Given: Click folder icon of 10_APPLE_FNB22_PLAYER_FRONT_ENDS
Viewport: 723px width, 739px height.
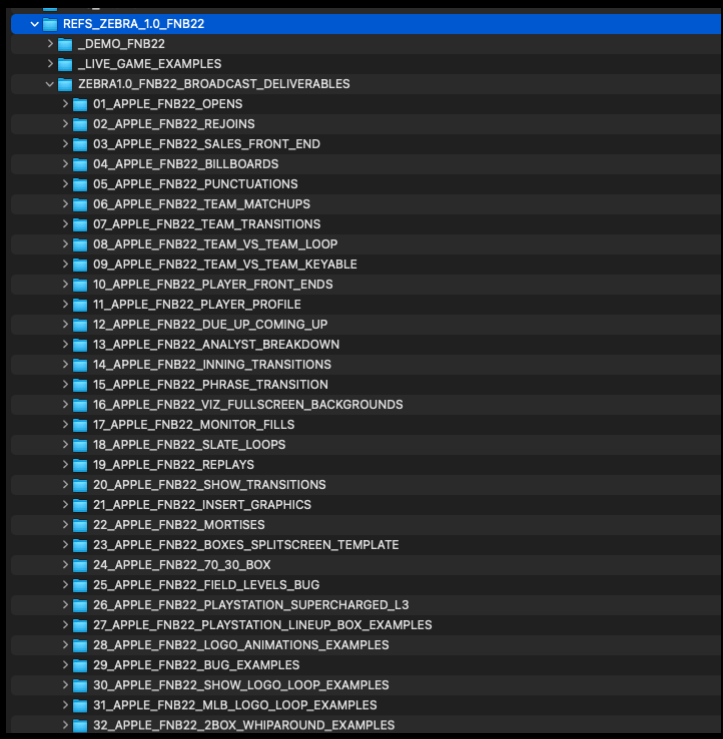Looking at the screenshot, I should click(x=80, y=285).
